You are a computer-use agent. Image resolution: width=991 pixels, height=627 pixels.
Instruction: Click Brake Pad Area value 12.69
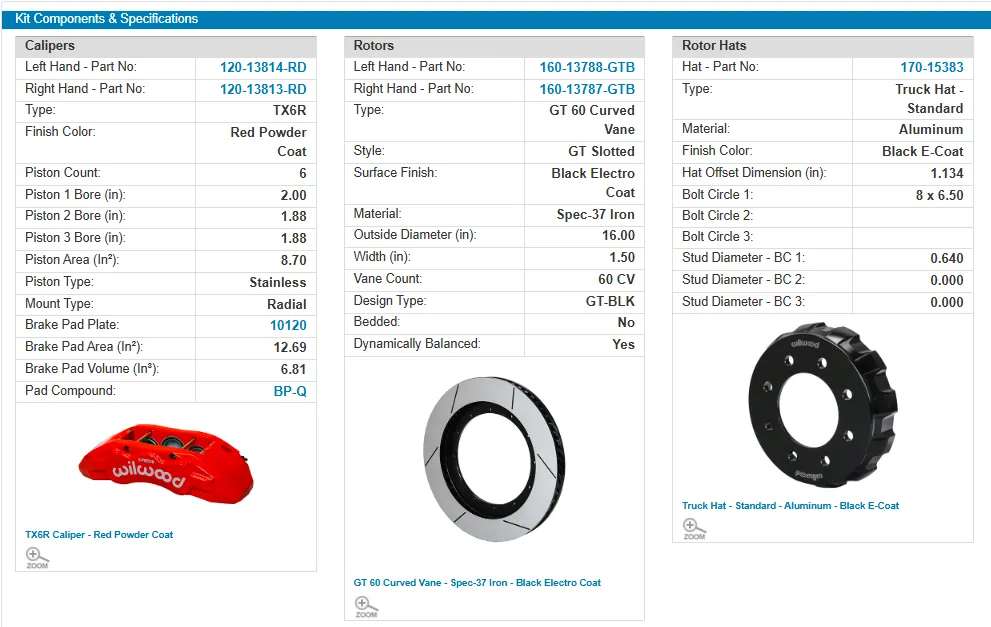(290, 348)
